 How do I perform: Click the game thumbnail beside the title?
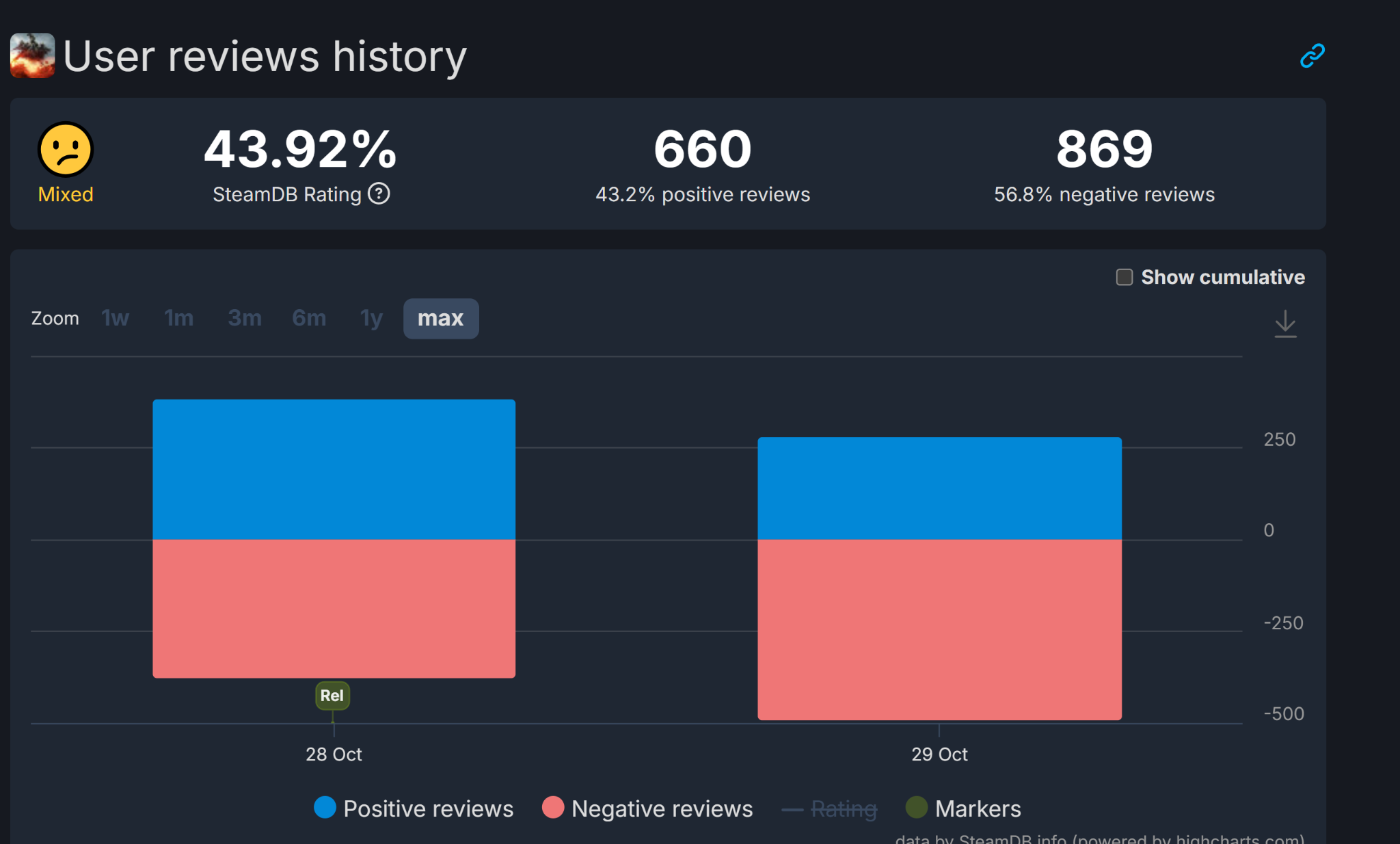pos(32,55)
